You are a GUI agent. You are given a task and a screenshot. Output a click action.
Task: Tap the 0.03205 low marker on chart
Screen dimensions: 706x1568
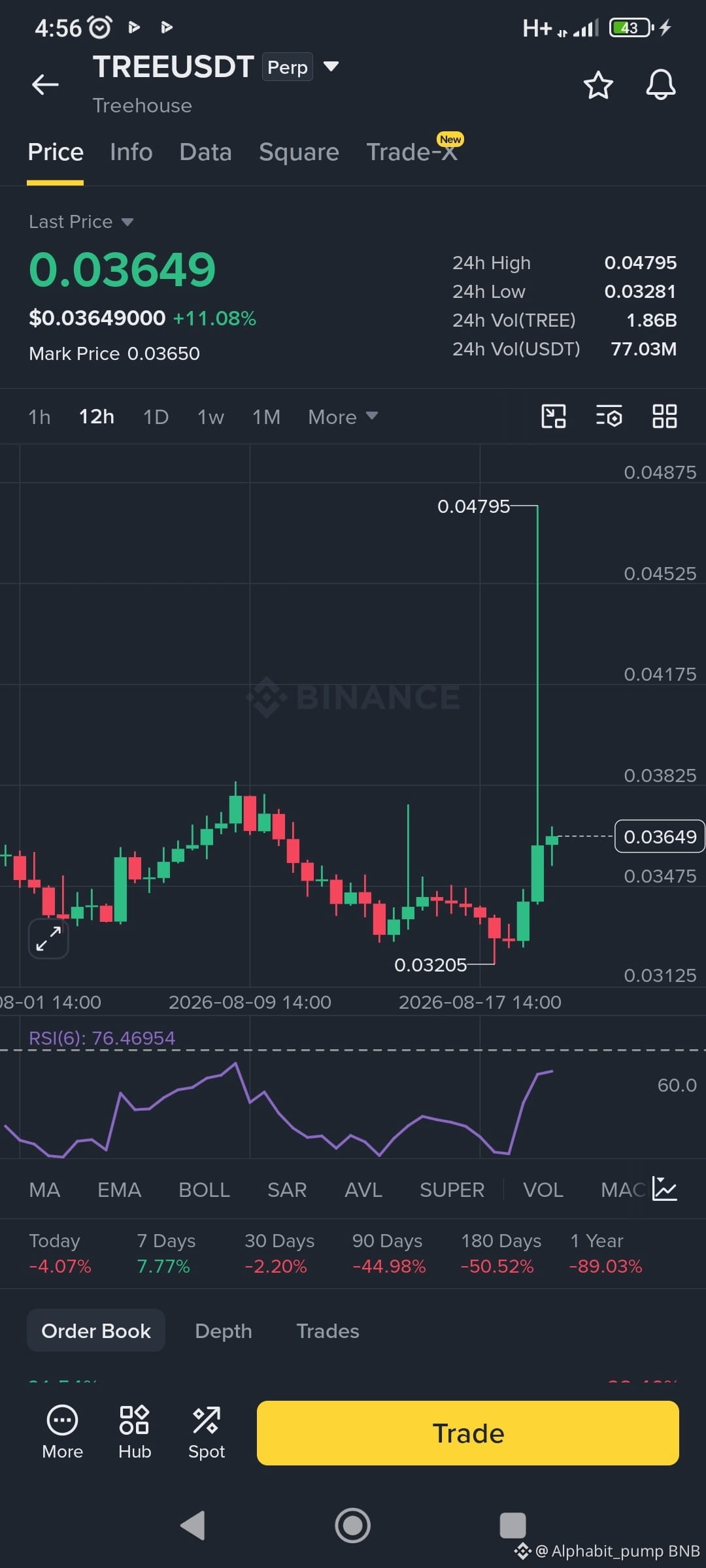(x=431, y=965)
